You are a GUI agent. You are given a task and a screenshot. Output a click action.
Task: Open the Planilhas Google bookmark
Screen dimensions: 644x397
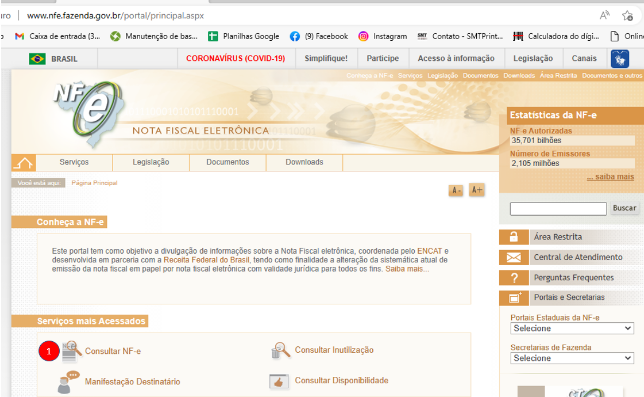click(244, 36)
